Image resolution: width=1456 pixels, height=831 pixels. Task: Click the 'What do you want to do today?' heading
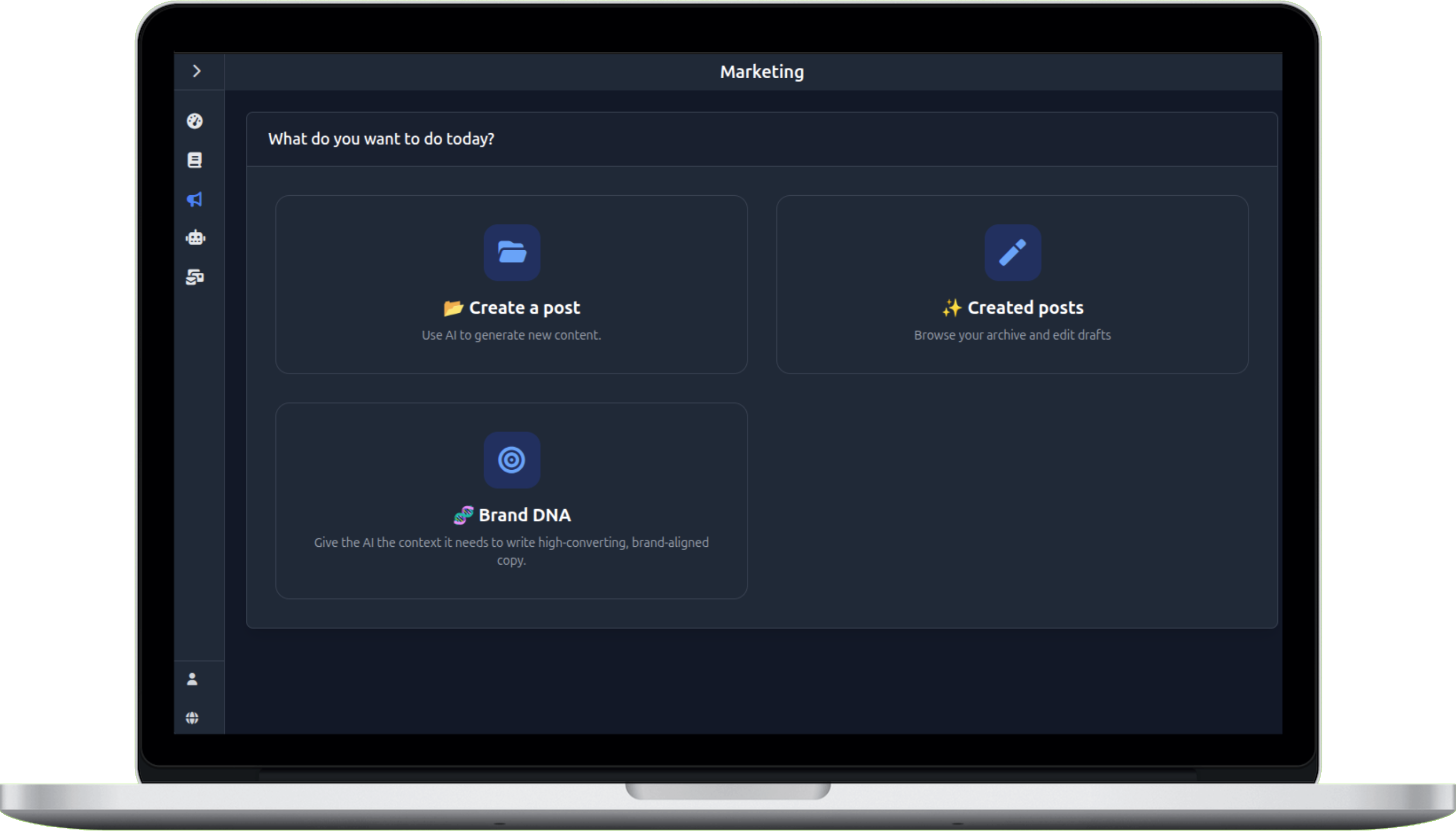click(381, 139)
